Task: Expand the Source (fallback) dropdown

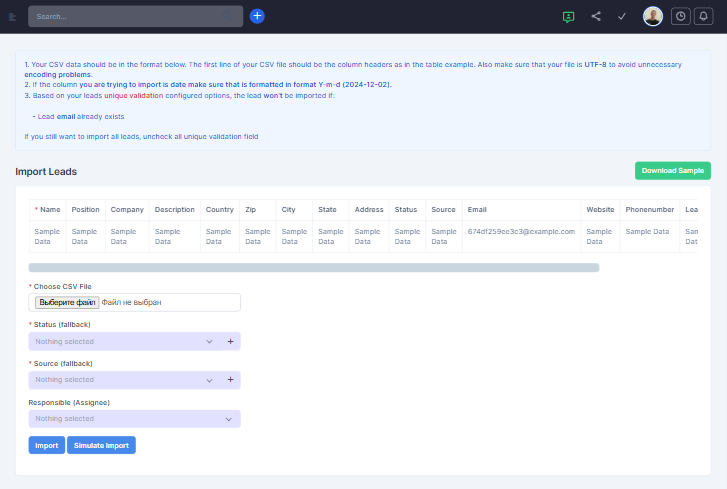Action: tap(123, 380)
